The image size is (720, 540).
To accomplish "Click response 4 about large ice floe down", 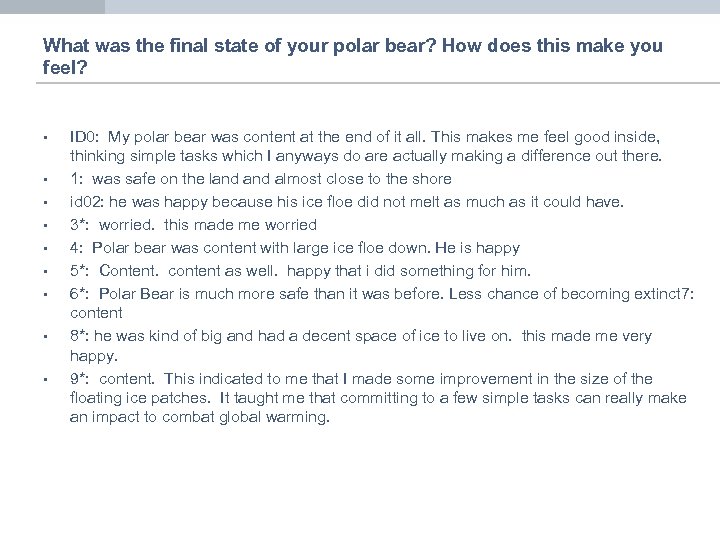I will pos(294,248).
